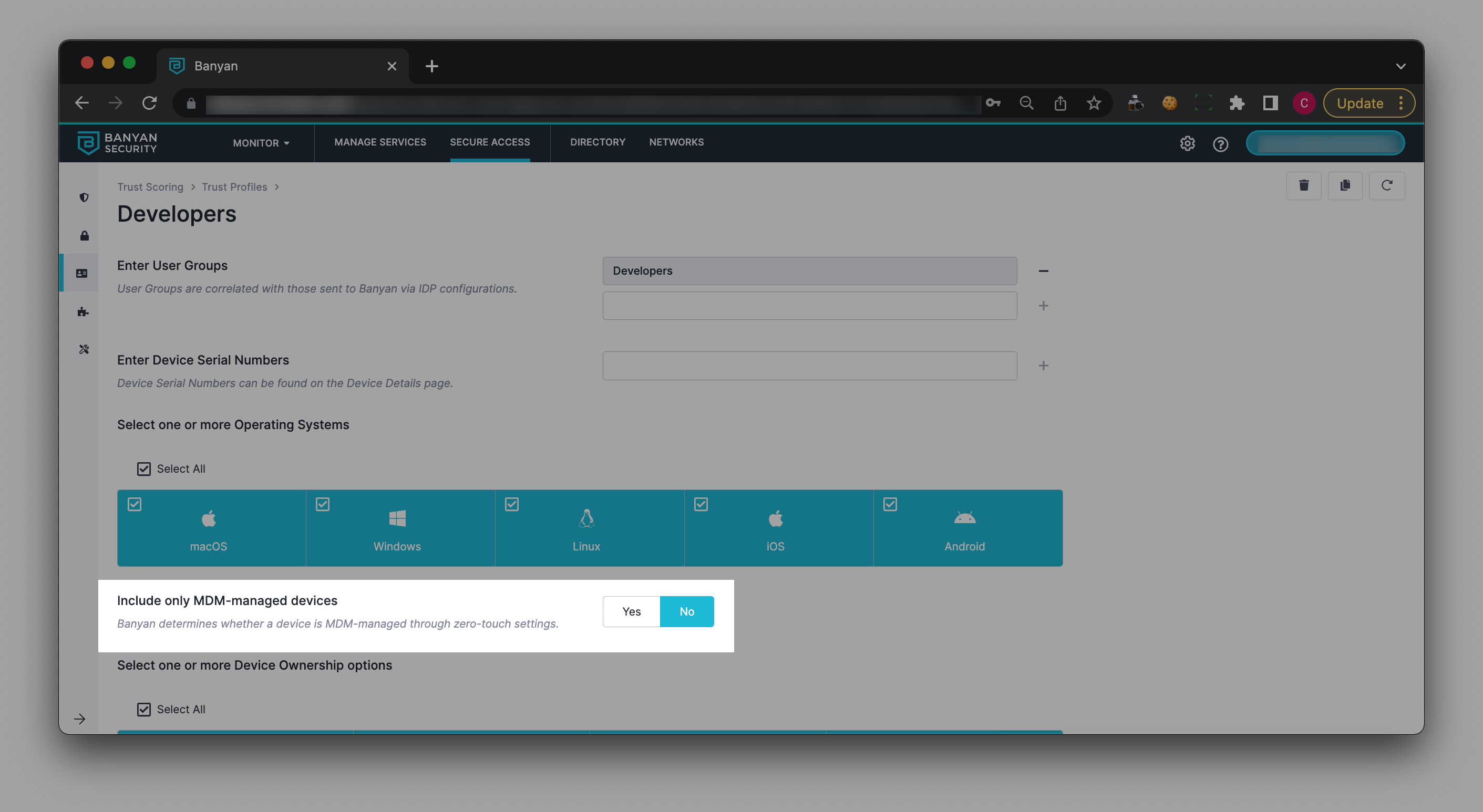The width and height of the screenshot is (1483, 812).
Task: Uncheck the macOS operating system checkbox
Action: point(134,504)
